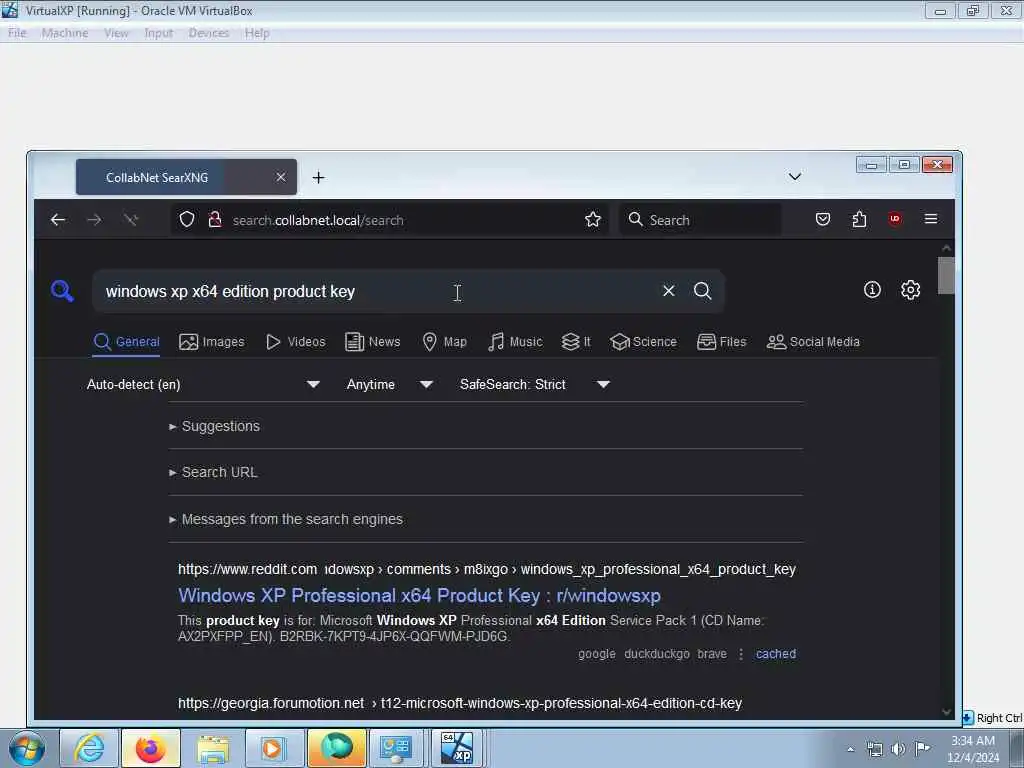This screenshot has height=768, width=1024.
Task: Click the Firefox address bar
Action: click(x=390, y=219)
